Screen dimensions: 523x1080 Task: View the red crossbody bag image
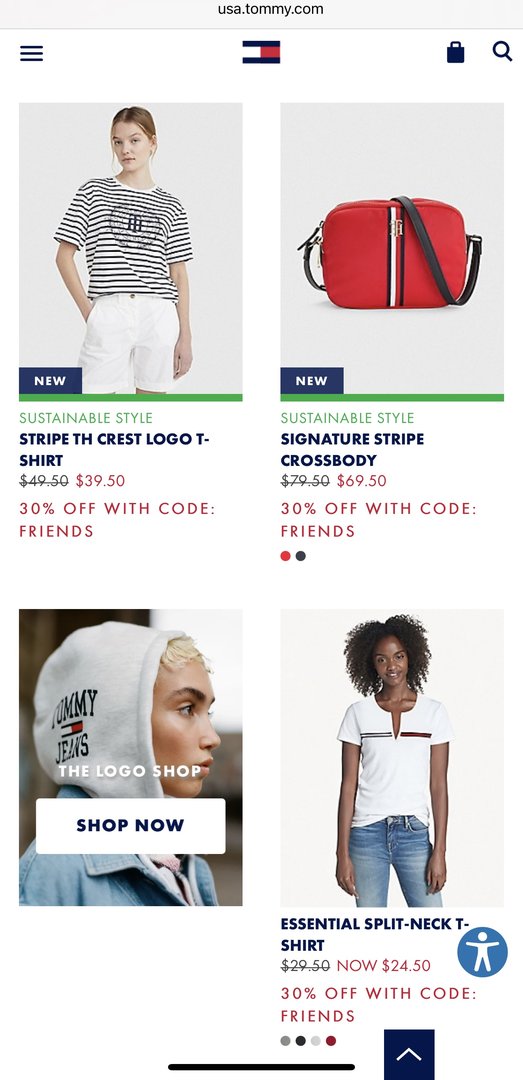click(392, 248)
